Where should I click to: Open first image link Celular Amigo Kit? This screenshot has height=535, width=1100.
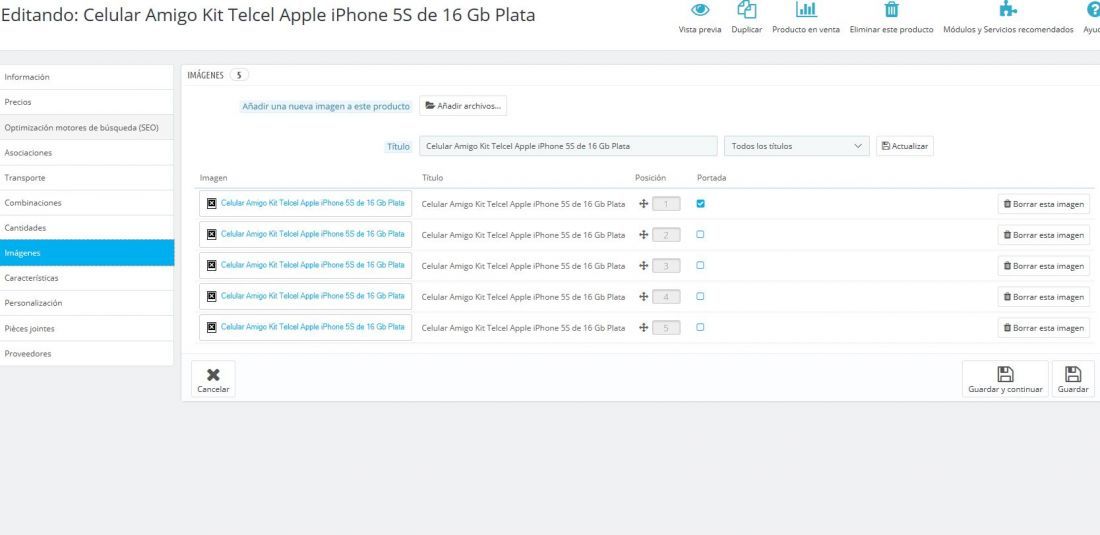pyautogui.click(x=312, y=203)
